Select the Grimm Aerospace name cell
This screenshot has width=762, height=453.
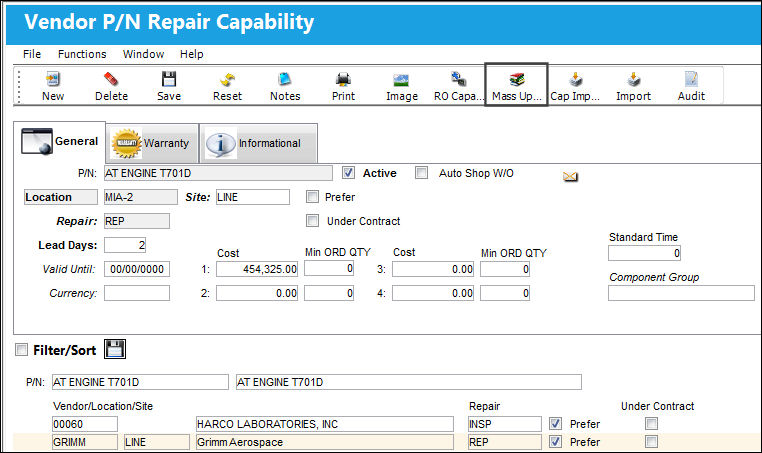pyautogui.click(x=325, y=442)
